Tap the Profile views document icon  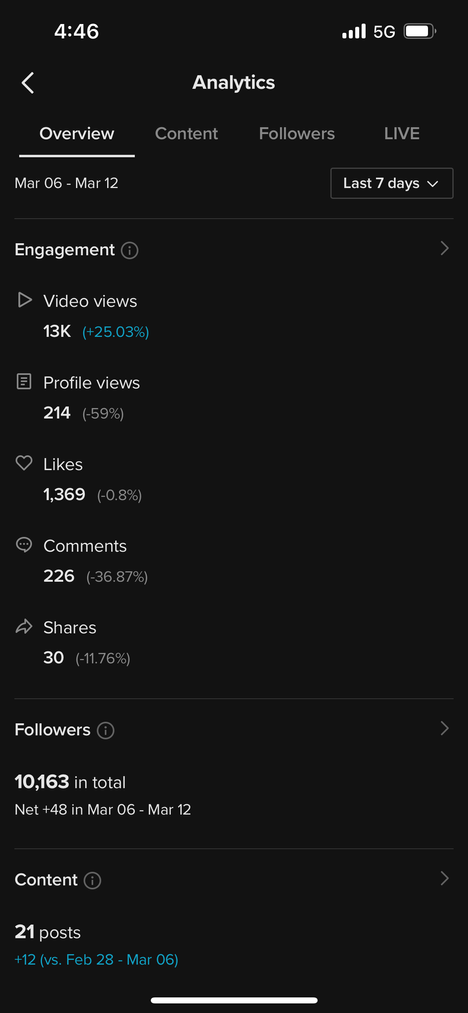click(24, 382)
